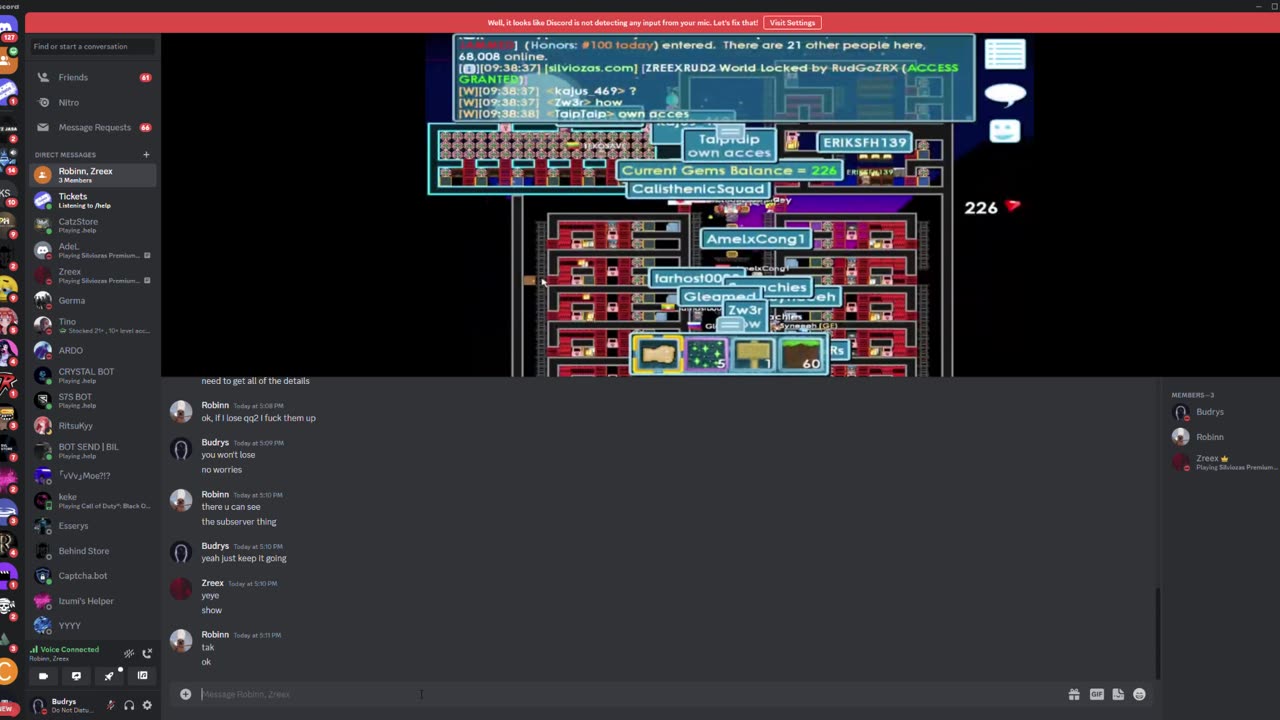Select the Robinn, Zreex group DM
1280x720 pixels.
point(93,175)
